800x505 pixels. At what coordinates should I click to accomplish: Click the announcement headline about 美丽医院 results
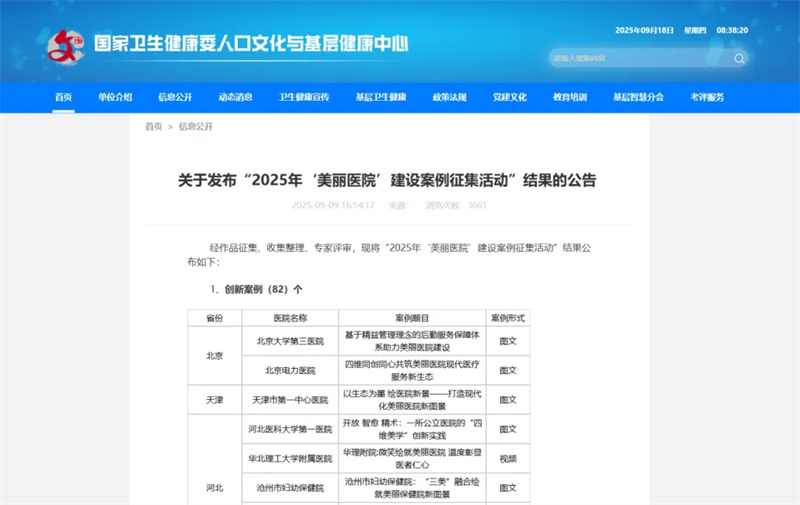coord(387,180)
